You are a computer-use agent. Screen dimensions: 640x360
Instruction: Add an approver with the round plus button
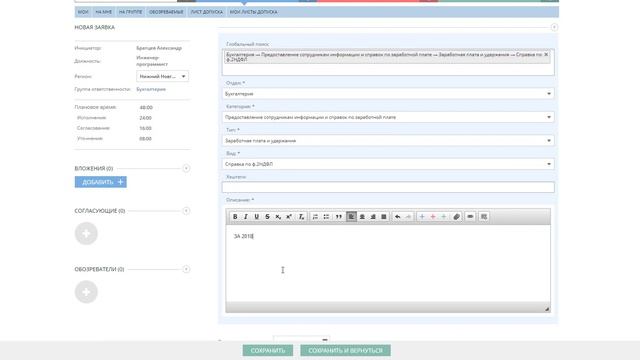point(86,233)
